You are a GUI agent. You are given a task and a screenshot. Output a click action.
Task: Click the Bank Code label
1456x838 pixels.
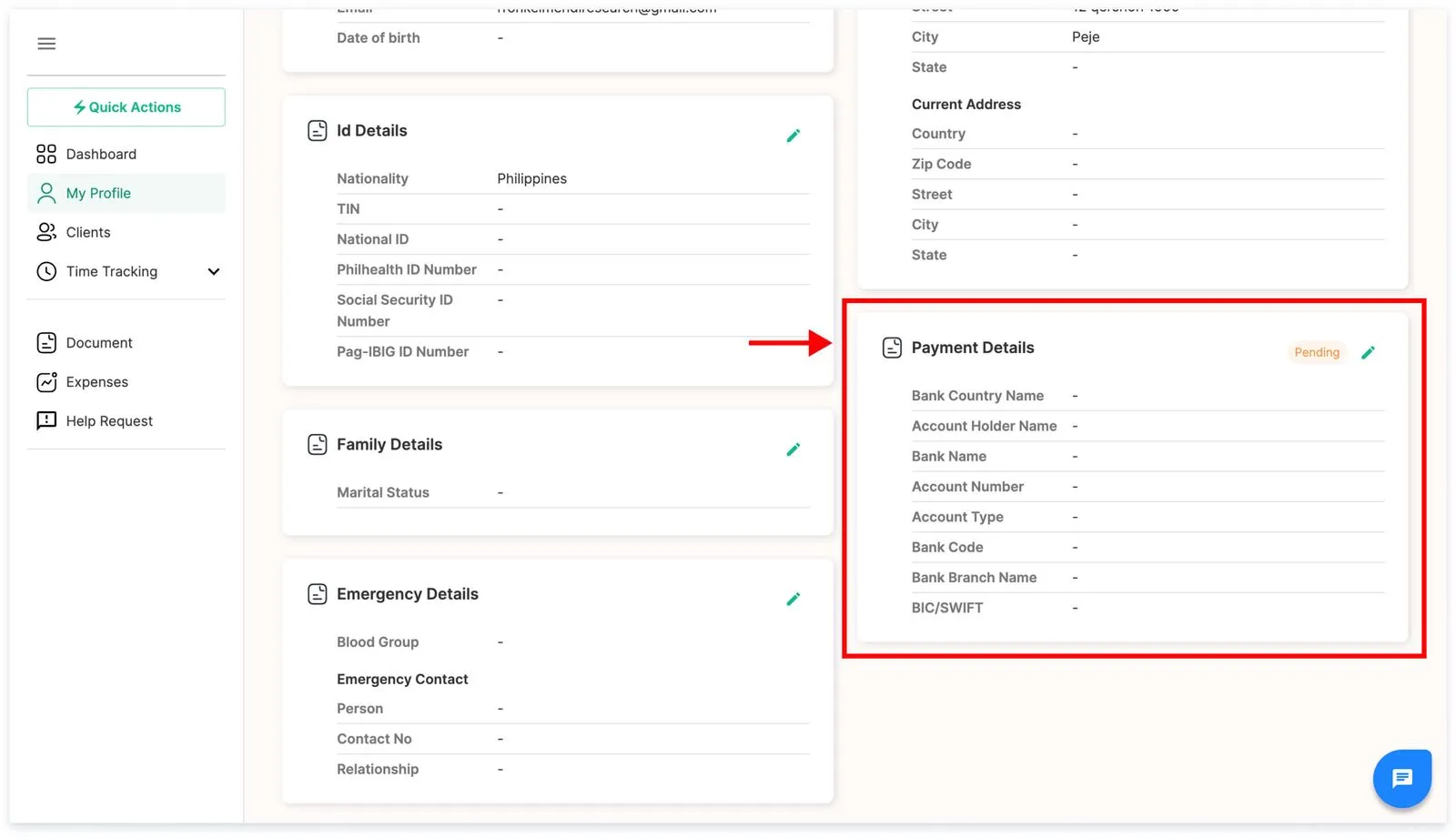point(947,547)
